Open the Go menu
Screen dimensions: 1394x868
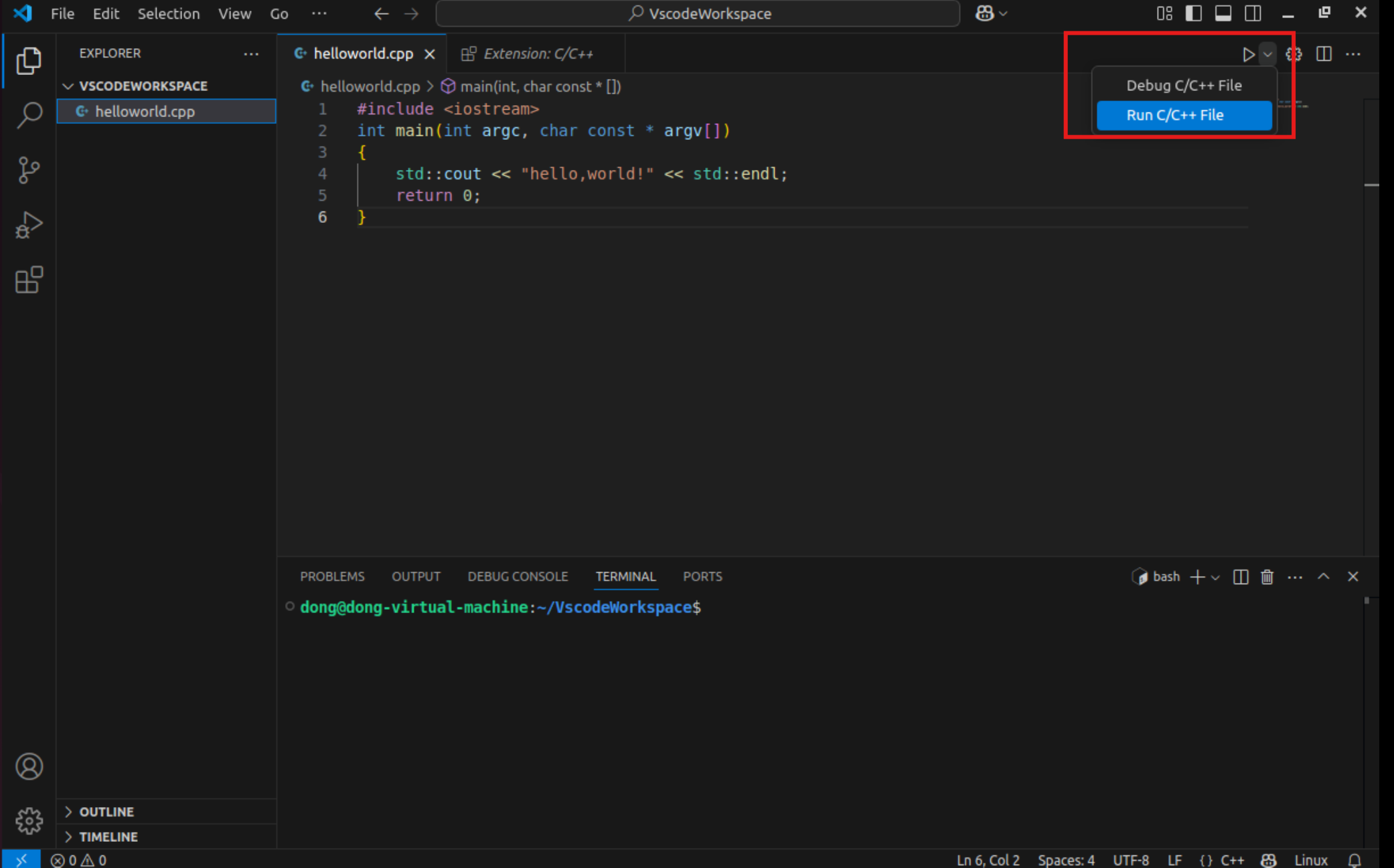pyautogui.click(x=279, y=13)
